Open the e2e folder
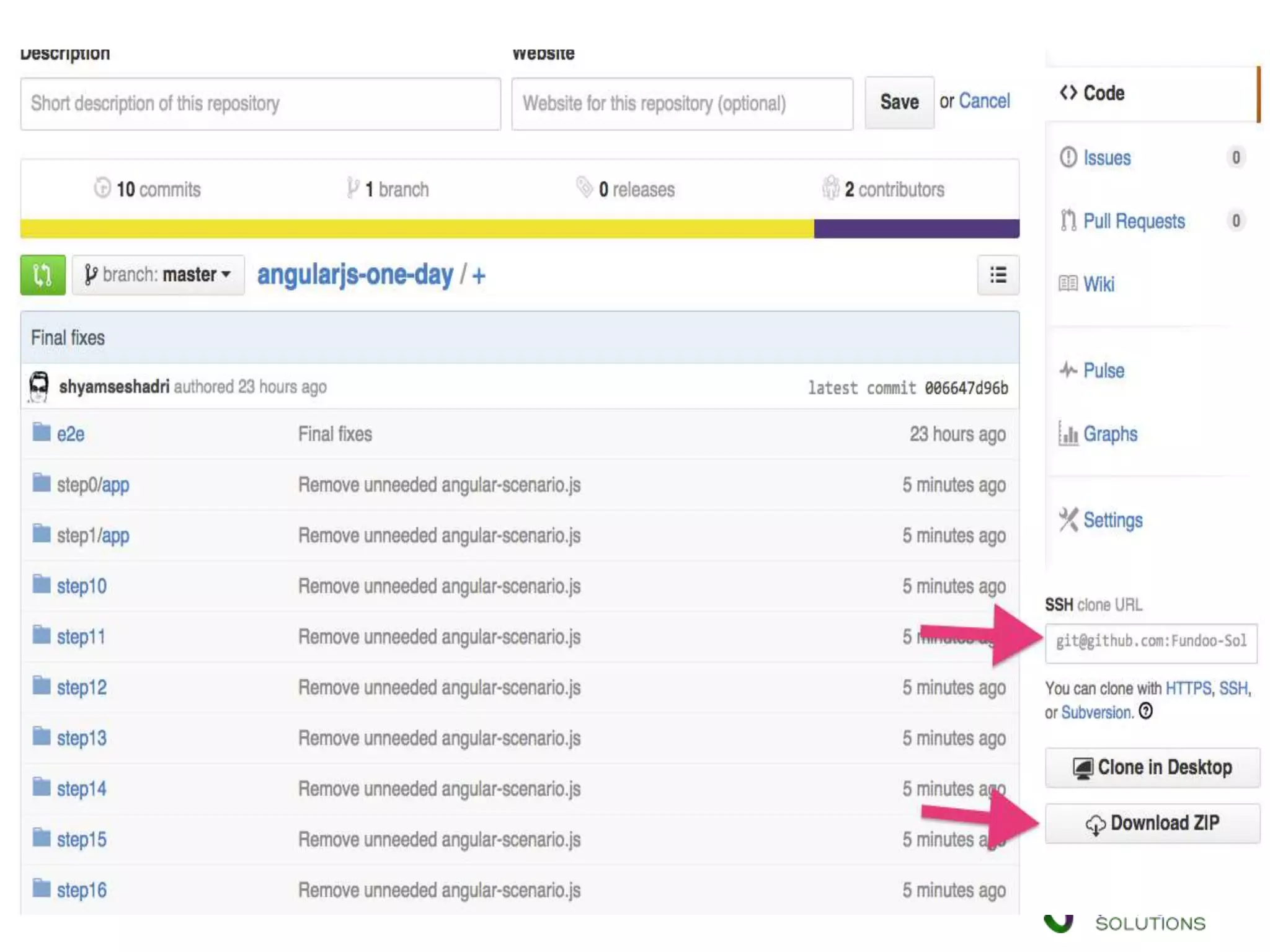The width and height of the screenshot is (1270, 952). 70,434
